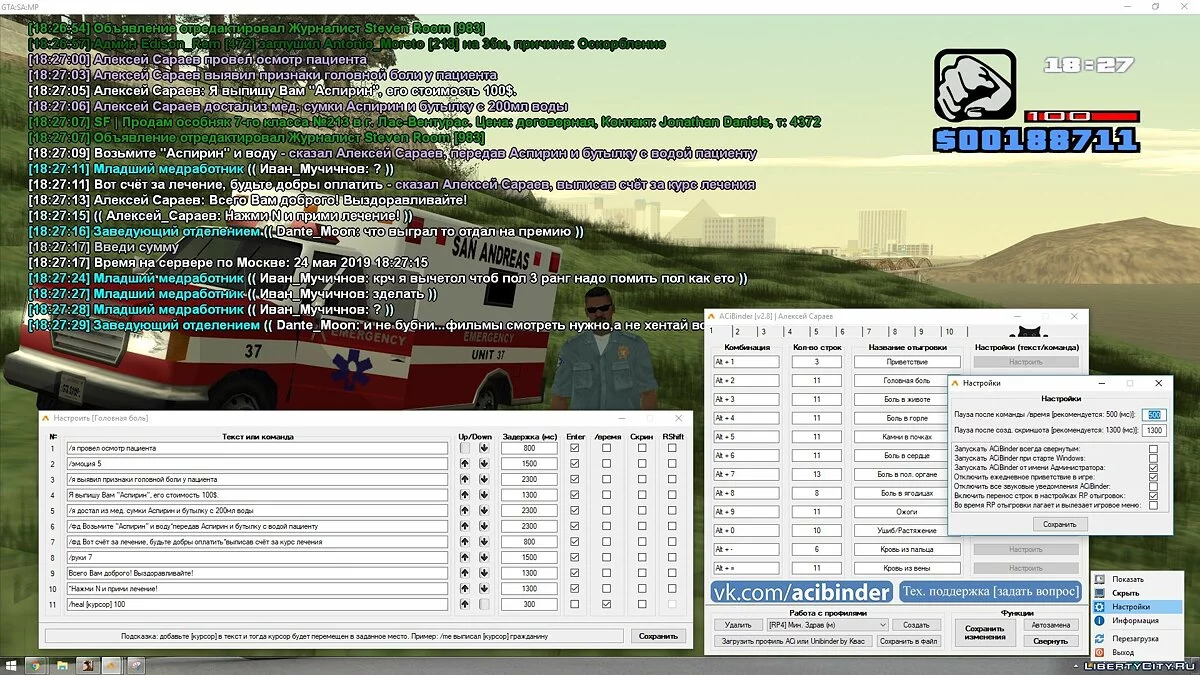Click 'Загрузить профиль ACi или Unibinder'
The width and height of the screenshot is (1200, 675).
792,641
